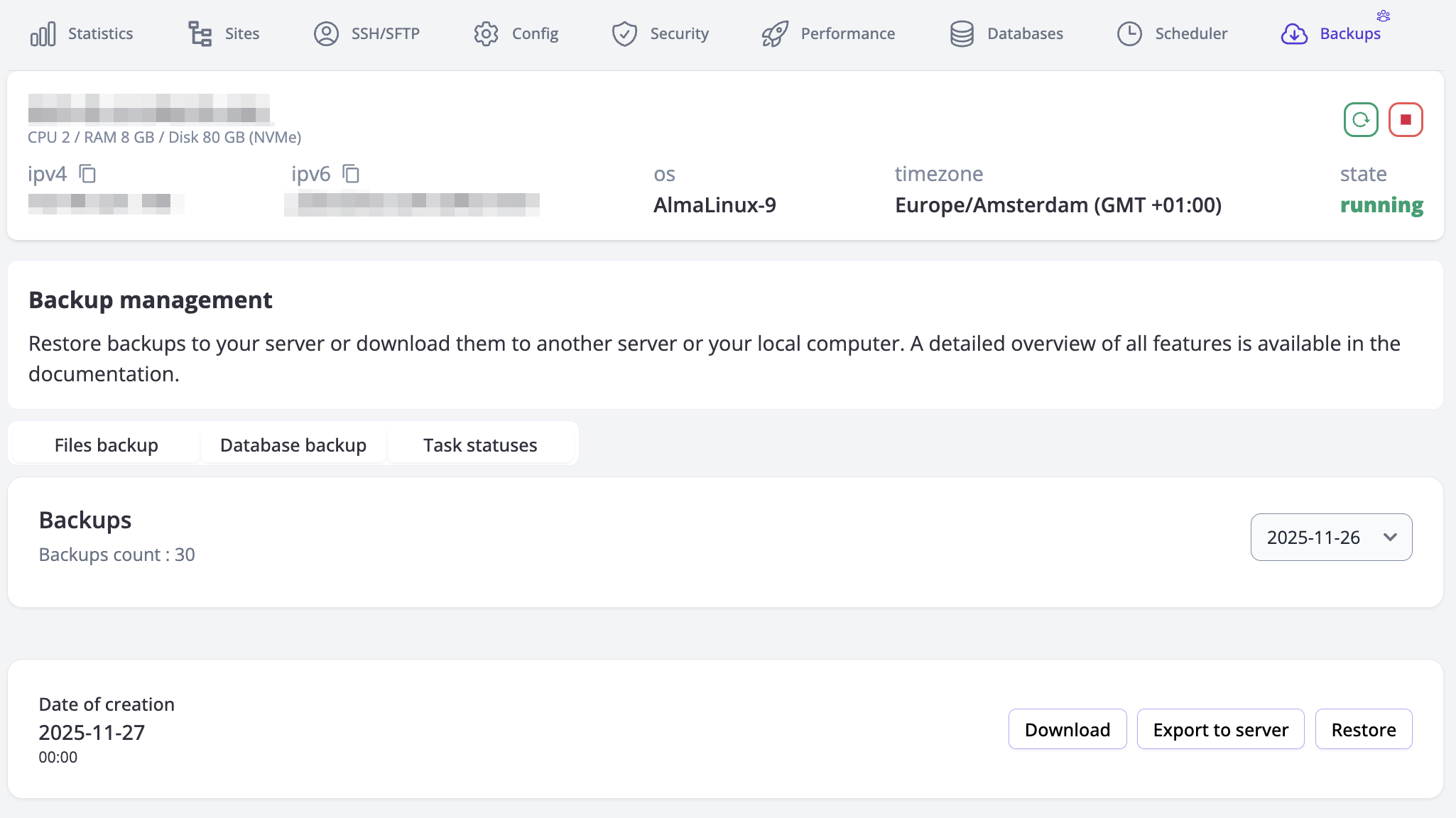The height and width of the screenshot is (818, 1456).
Task: Open Scheduler via the clock icon
Action: [1129, 33]
